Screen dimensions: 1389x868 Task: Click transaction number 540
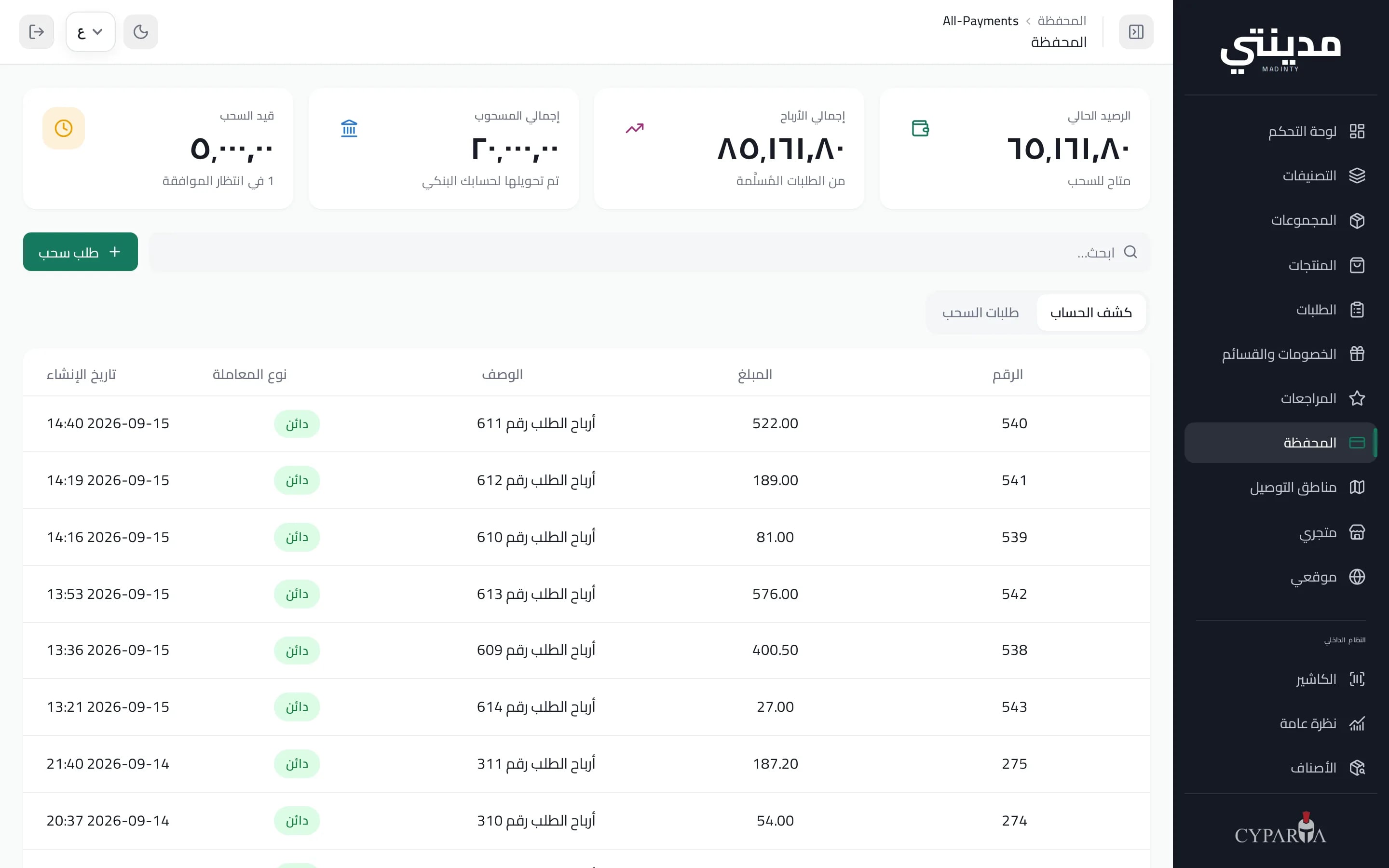[x=1014, y=423]
